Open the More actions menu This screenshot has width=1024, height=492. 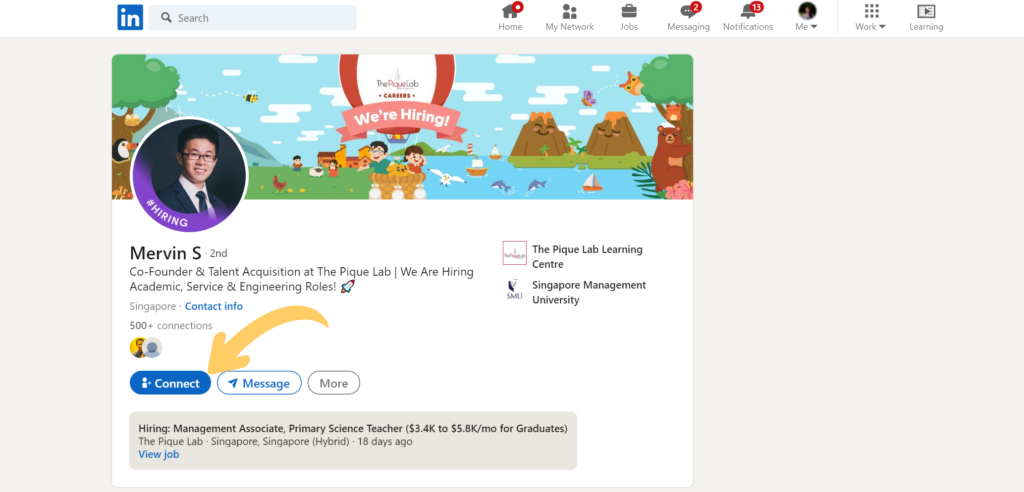333,383
